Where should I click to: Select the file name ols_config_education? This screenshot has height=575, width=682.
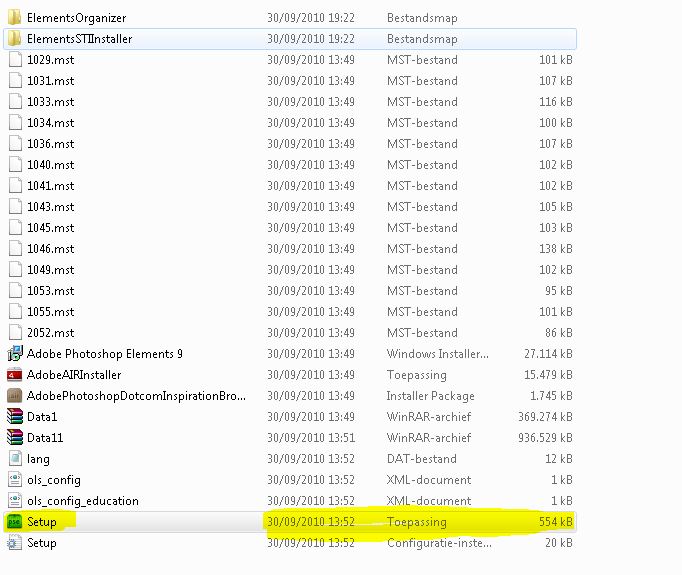(83, 501)
